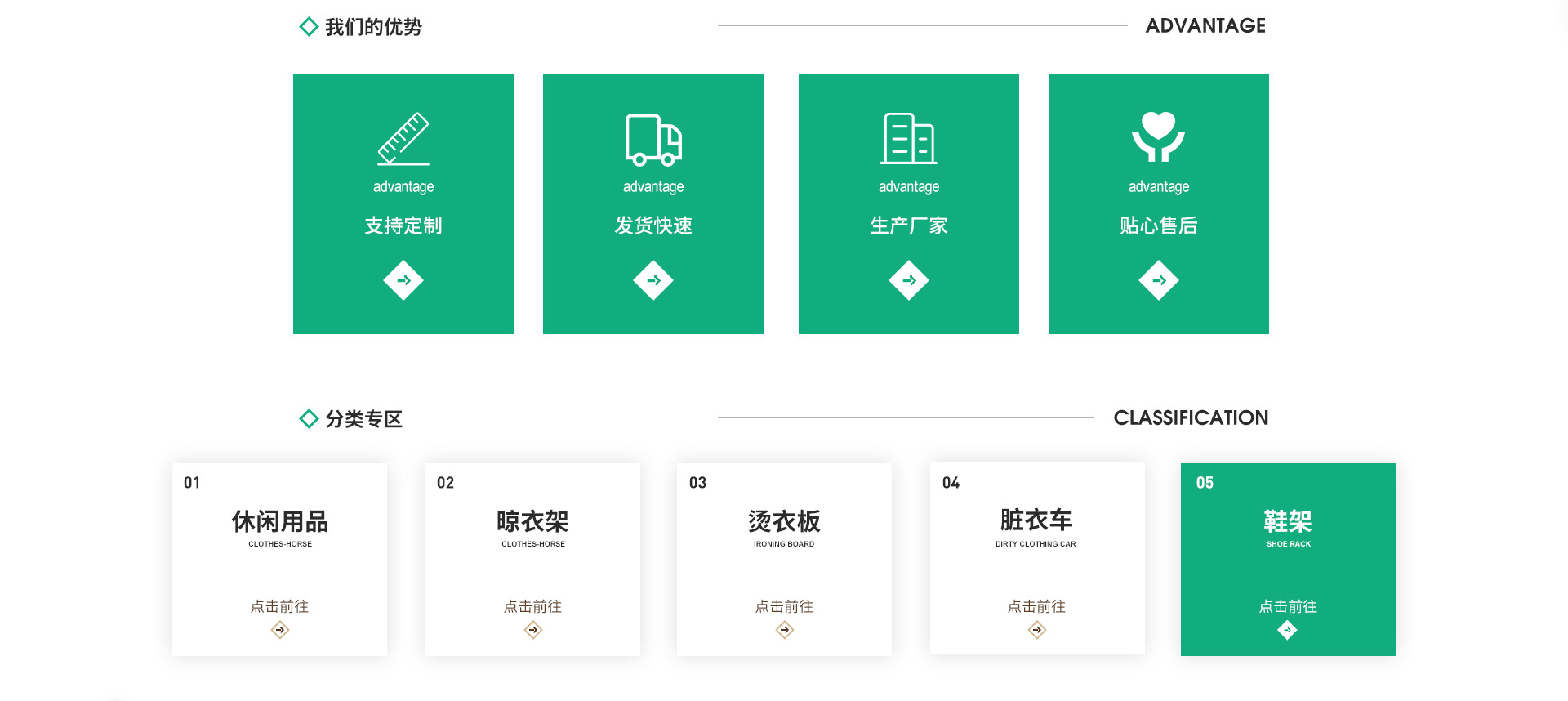Click the diamond icon beside 我们的优势
This screenshot has width=1568, height=701.
coord(309,27)
